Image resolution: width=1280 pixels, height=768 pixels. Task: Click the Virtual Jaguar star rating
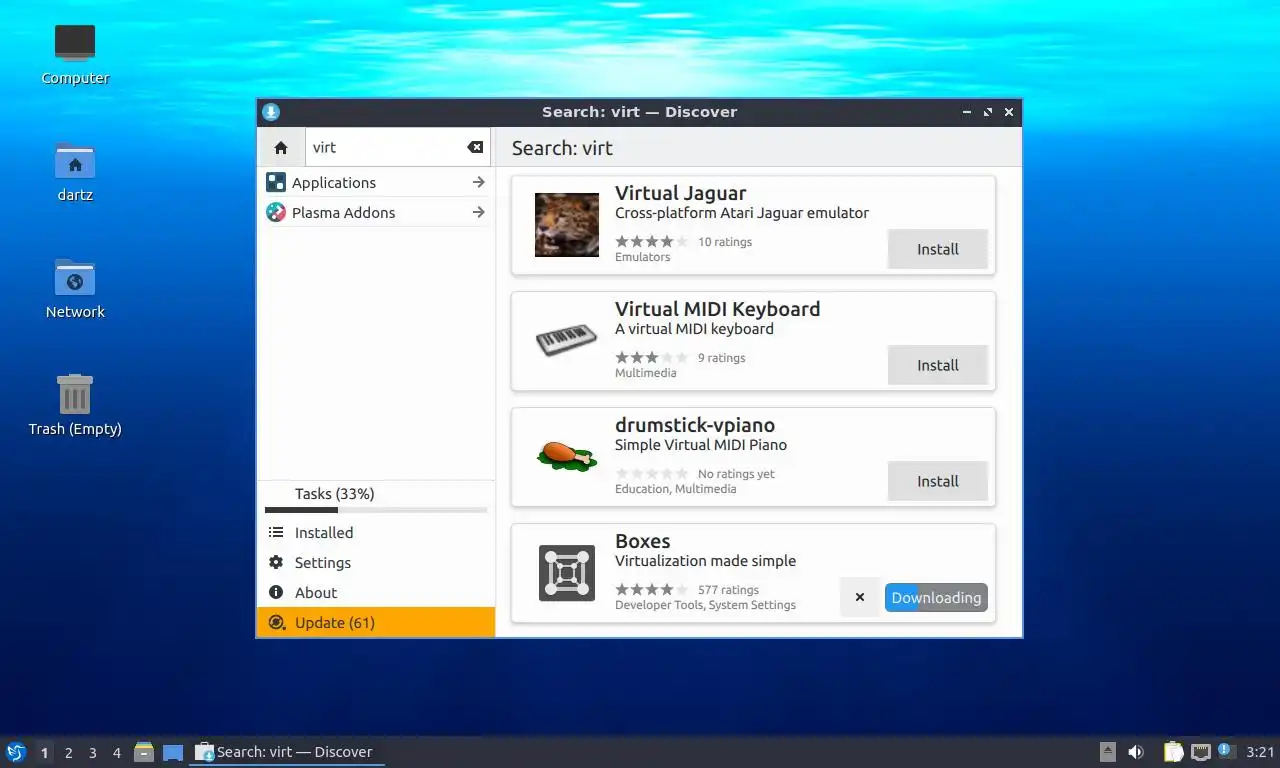(652, 242)
